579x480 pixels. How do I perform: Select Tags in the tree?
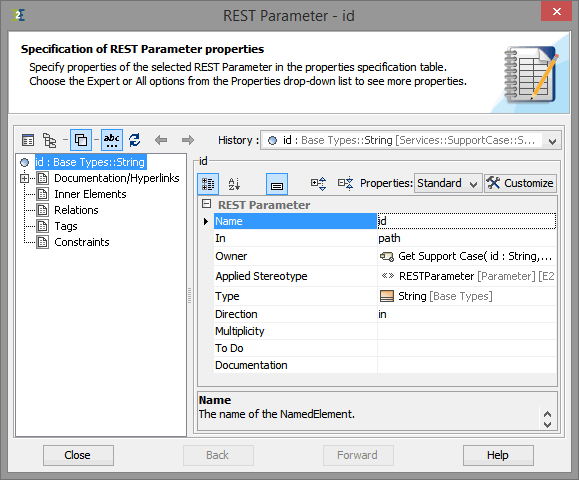[66, 226]
